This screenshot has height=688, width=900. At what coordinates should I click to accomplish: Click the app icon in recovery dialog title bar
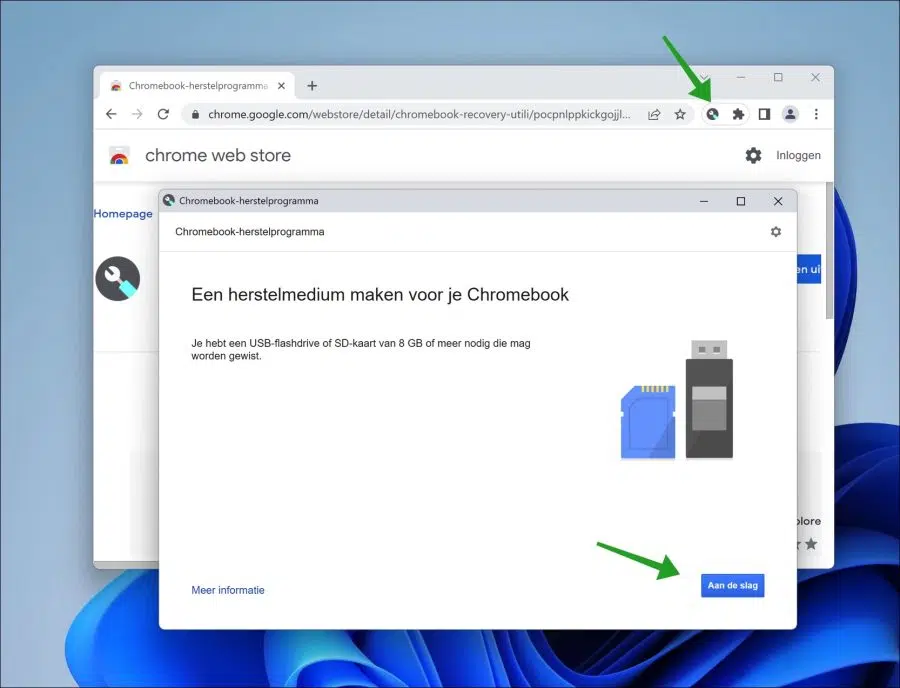point(169,200)
